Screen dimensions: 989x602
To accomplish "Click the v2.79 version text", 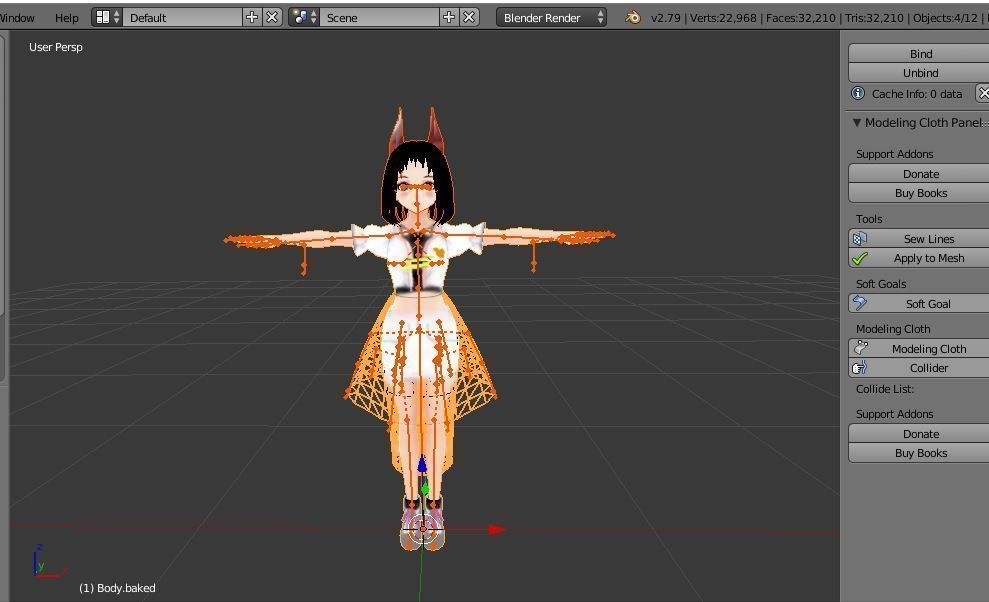I will pos(665,18).
